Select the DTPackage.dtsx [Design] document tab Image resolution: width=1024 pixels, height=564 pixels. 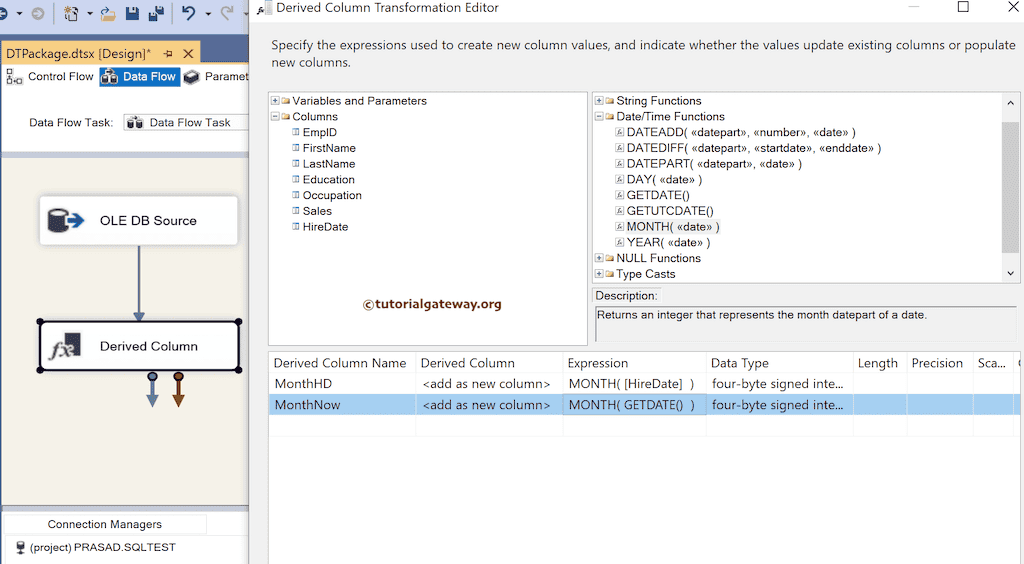click(x=78, y=54)
